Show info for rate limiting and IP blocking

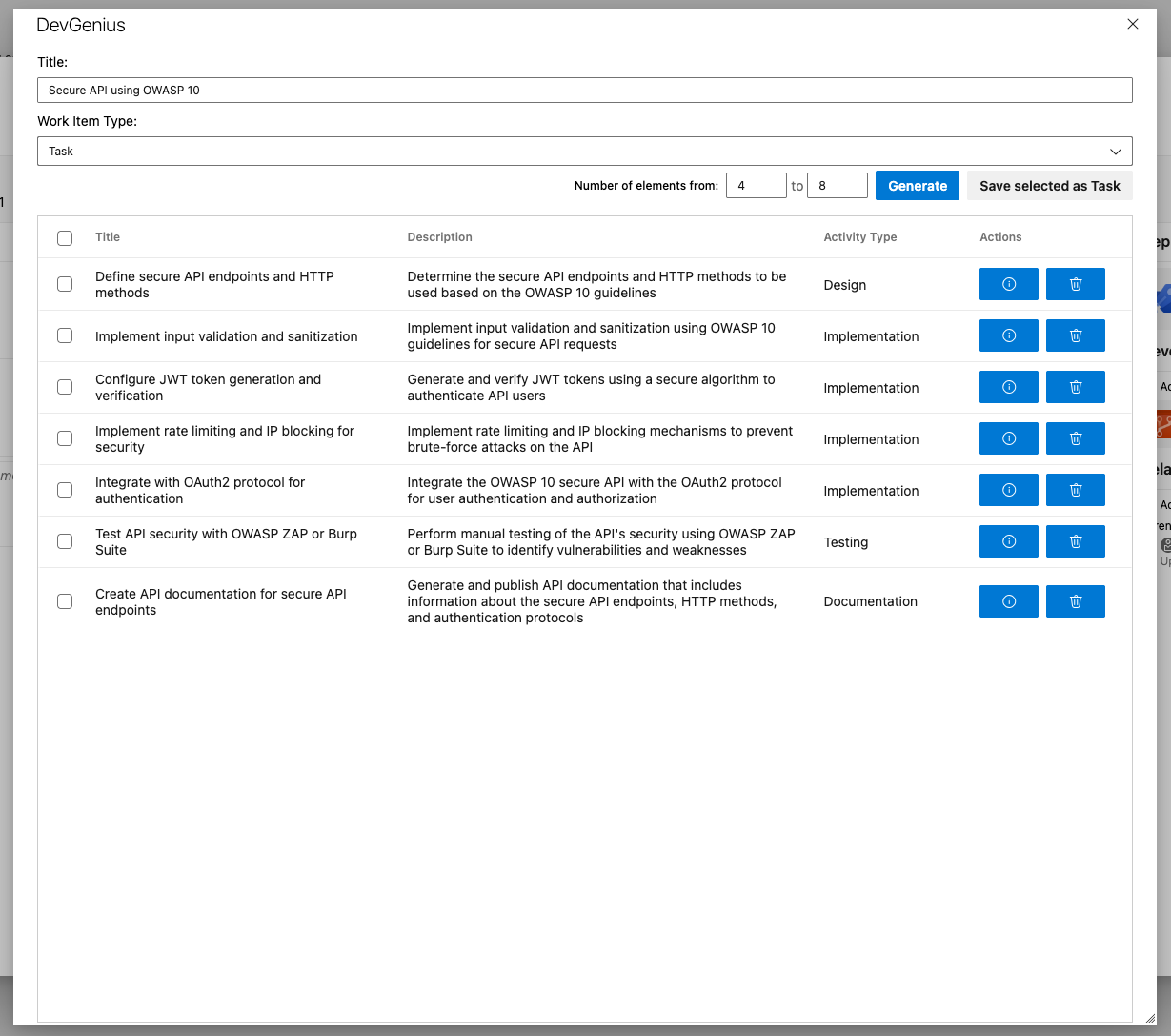[x=1008, y=438]
